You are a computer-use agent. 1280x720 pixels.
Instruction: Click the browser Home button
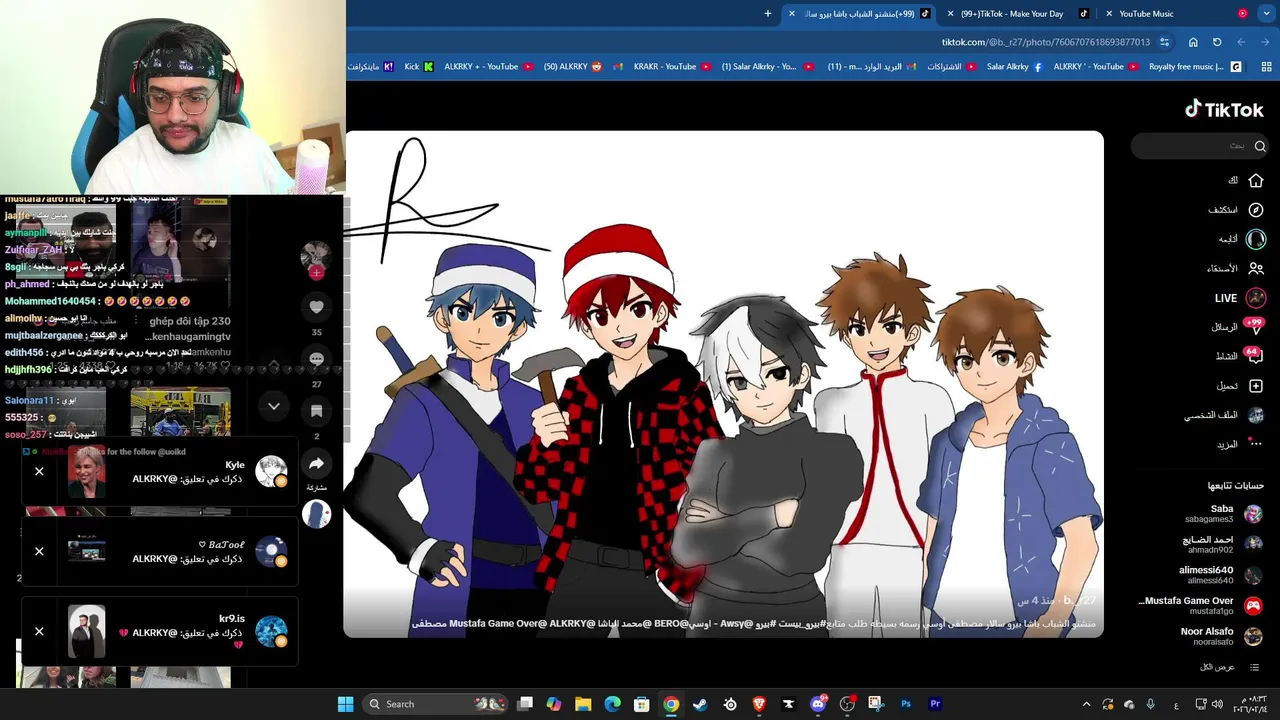tap(1193, 42)
